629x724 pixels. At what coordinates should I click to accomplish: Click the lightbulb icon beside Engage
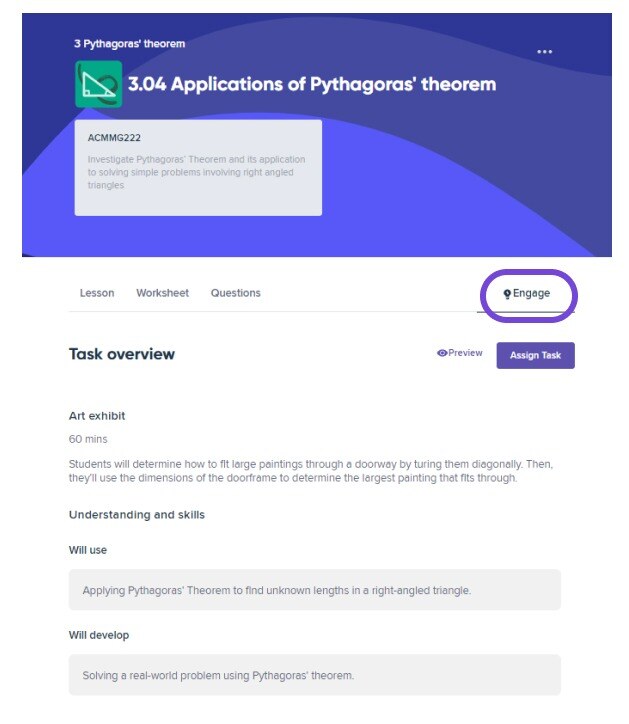tap(507, 294)
